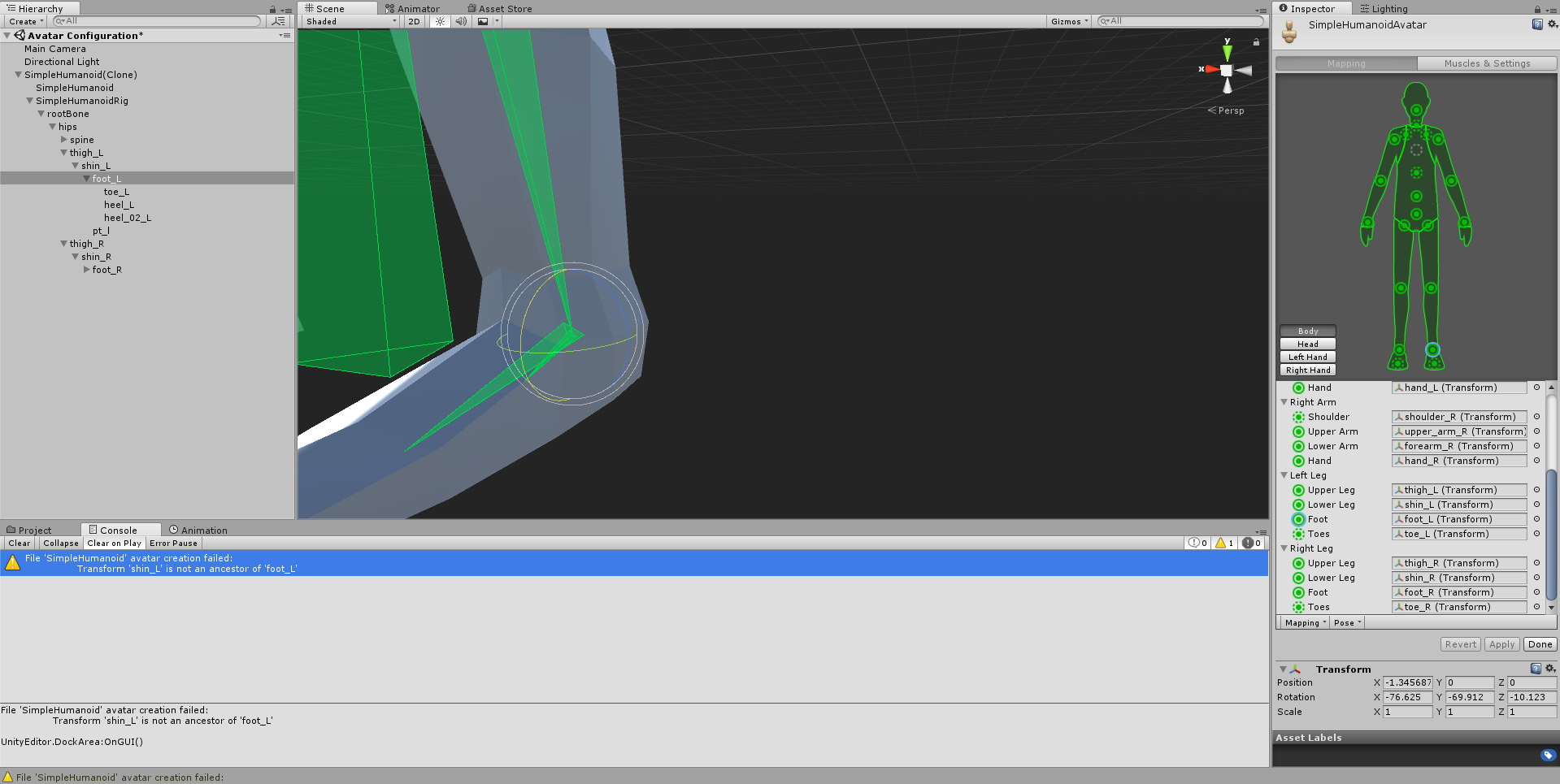Open the Gizmos dropdown
The width and height of the screenshot is (1560, 784).
[1069, 21]
